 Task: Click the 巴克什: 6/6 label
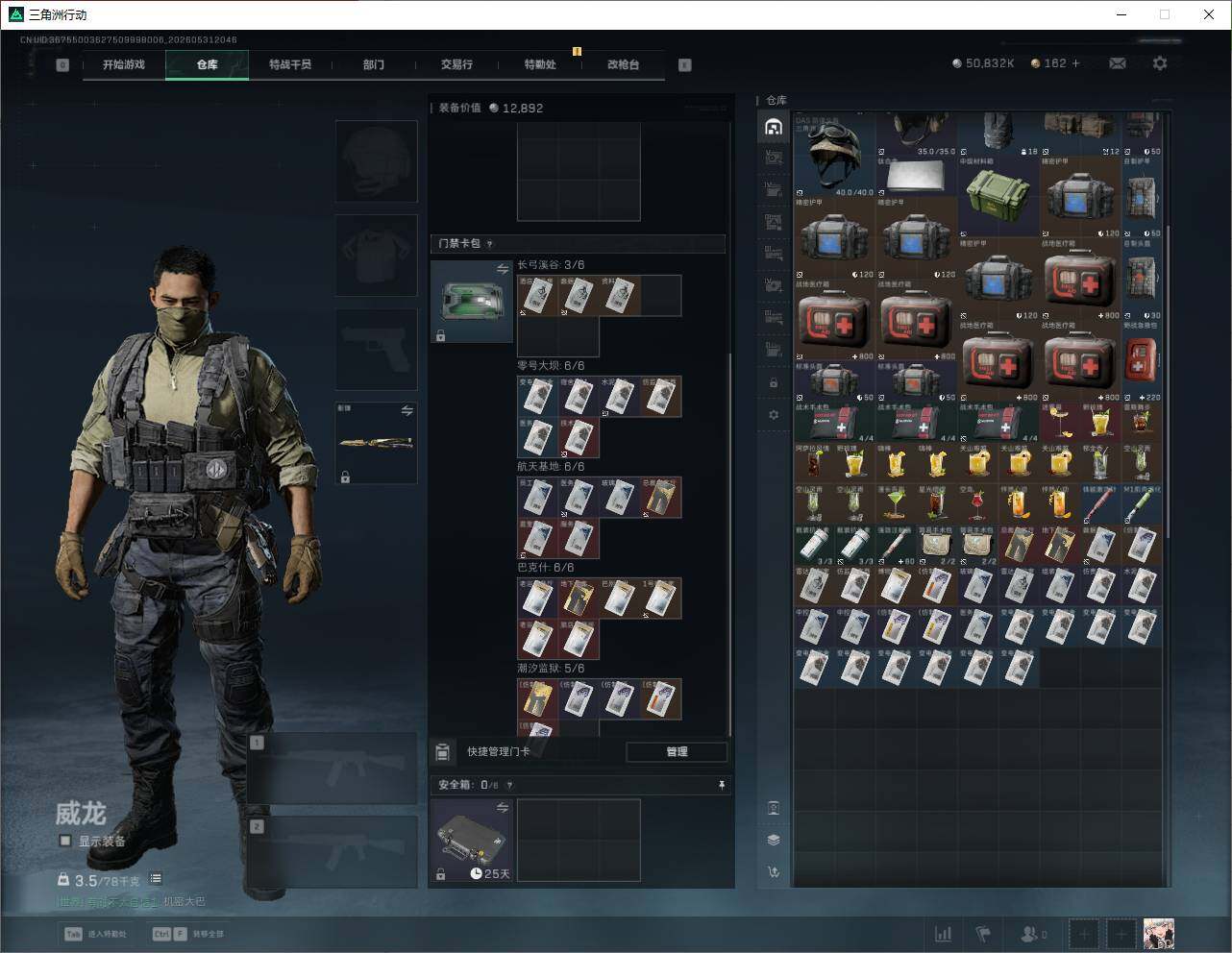[545, 568]
